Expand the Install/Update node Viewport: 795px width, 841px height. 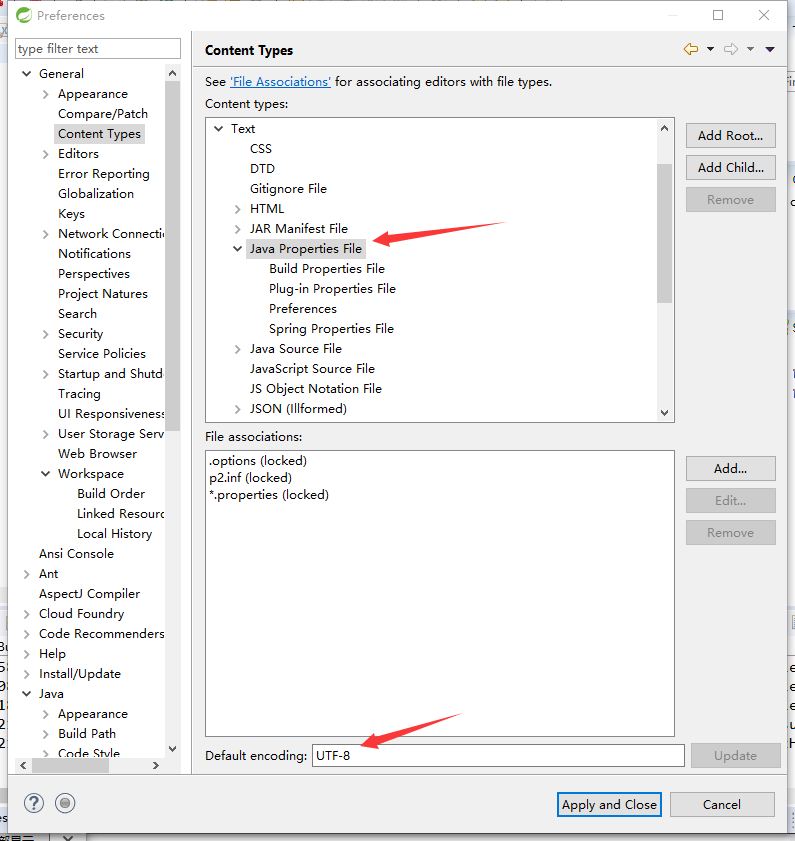[26, 674]
